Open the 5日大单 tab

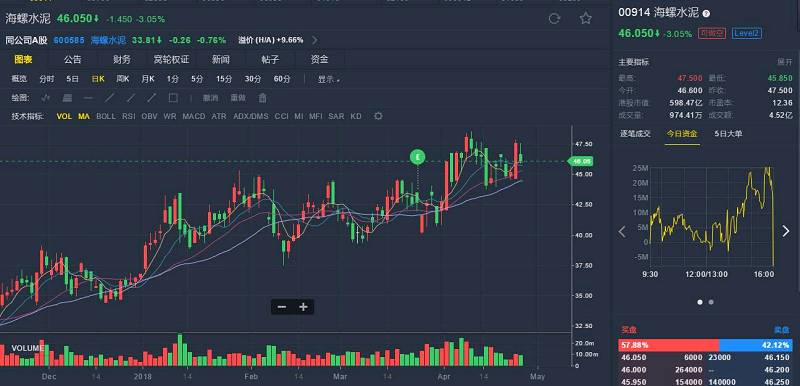tap(729, 134)
